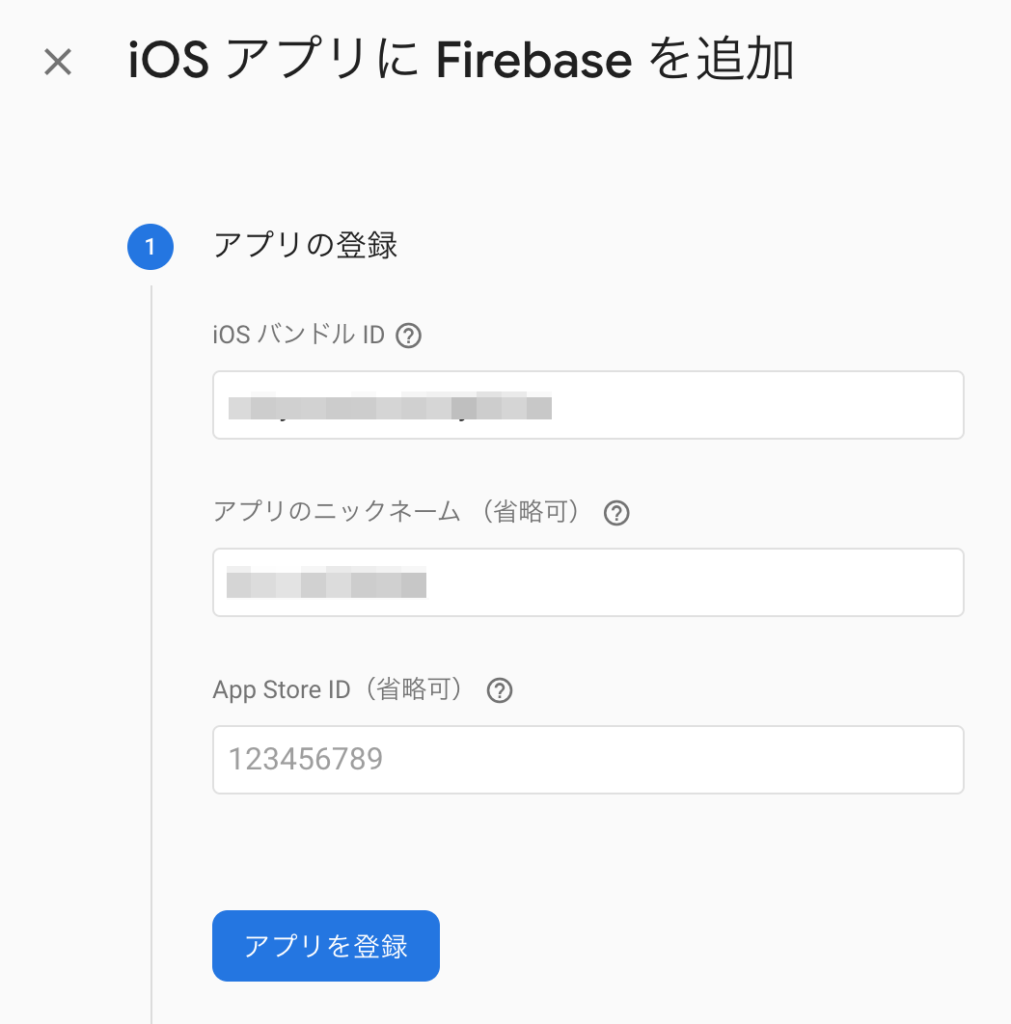
Task: Focus the アプリのニックネーム input field
Action: 588,583
